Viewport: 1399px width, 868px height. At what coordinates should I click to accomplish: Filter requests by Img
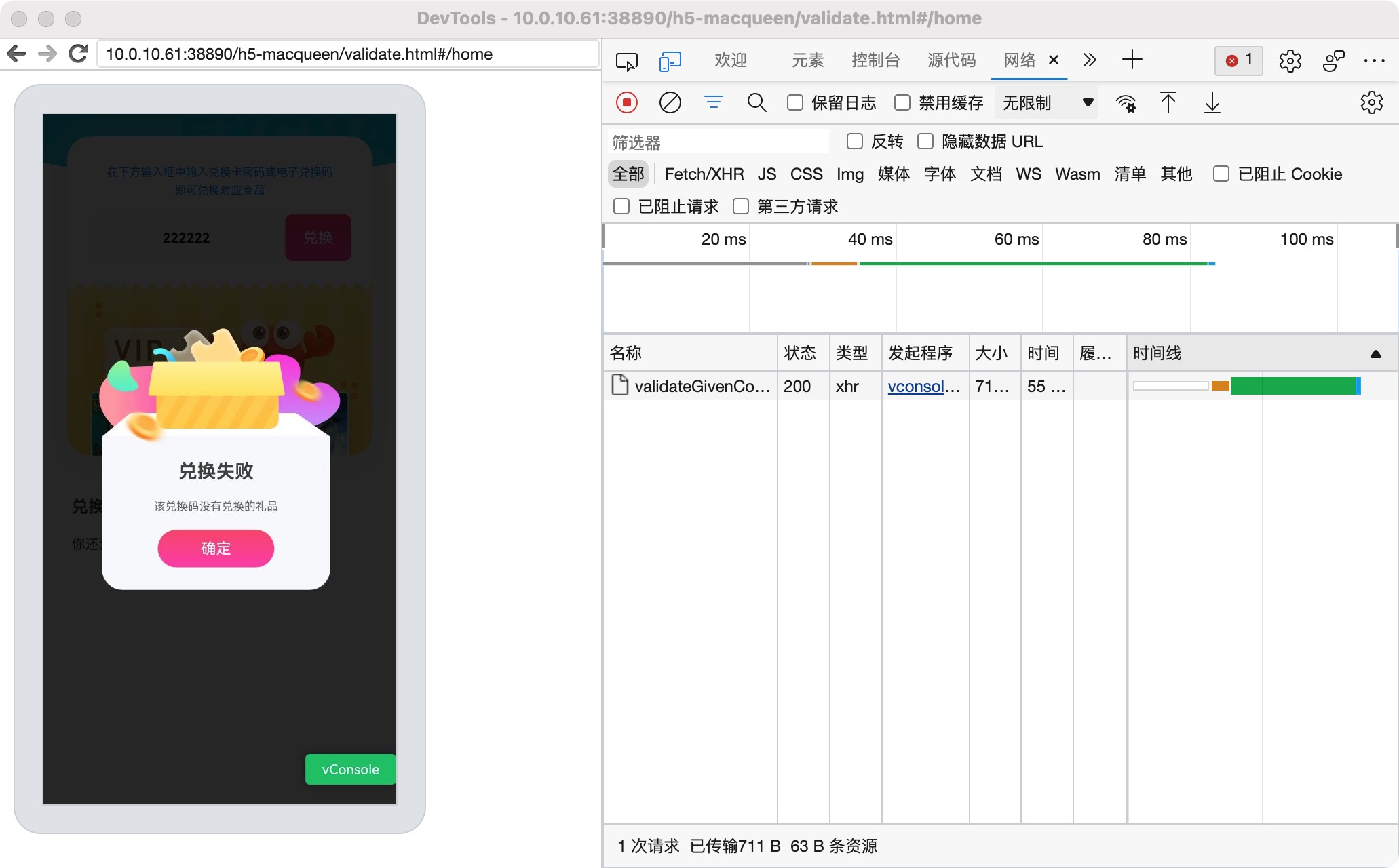coord(850,174)
